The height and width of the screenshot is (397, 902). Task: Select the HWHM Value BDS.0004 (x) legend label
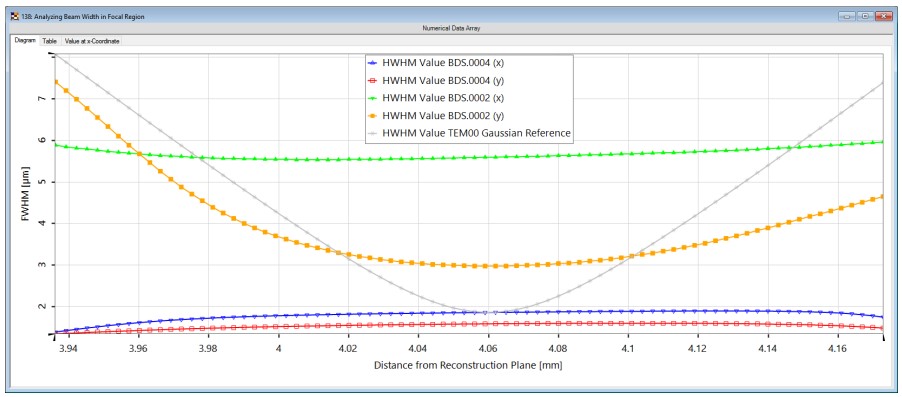click(x=443, y=62)
